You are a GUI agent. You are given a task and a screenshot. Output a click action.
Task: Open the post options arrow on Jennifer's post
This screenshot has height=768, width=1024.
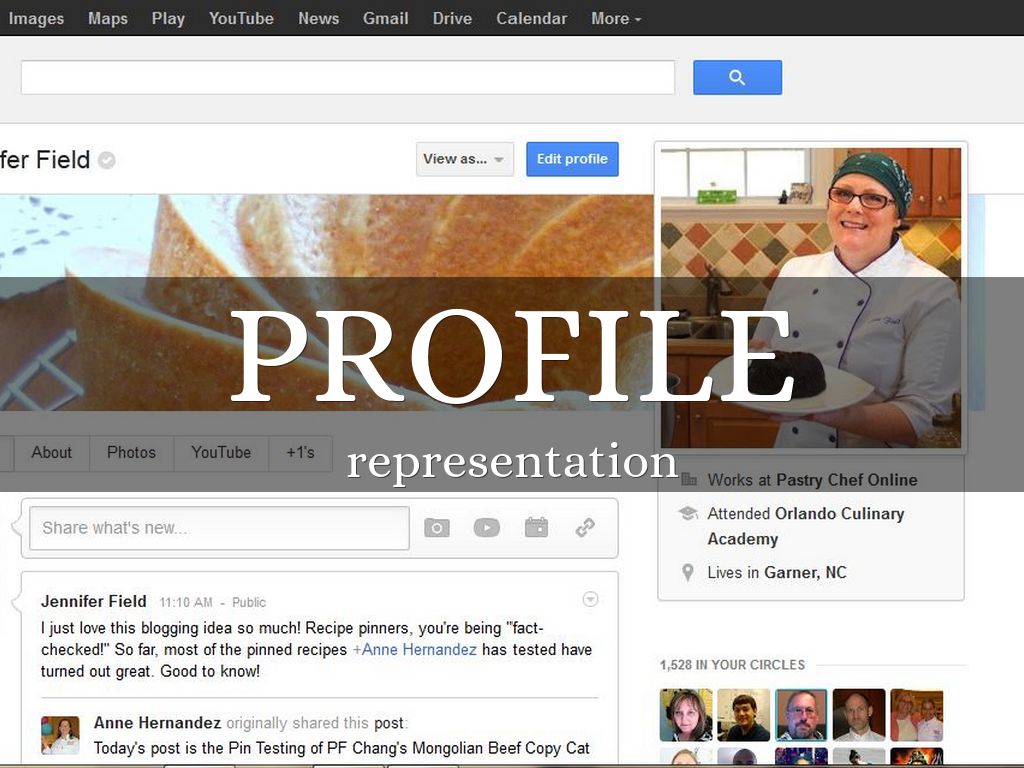click(590, 600)
